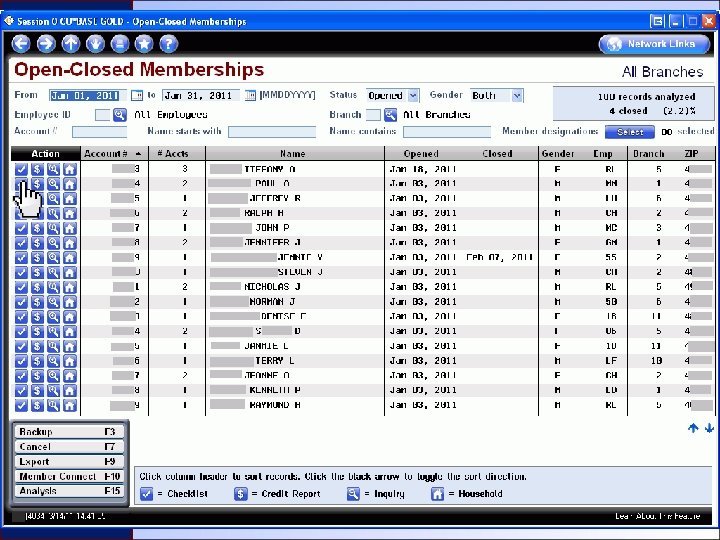Open household for KENNETH row
720x540 pixels.
point(70,390)
